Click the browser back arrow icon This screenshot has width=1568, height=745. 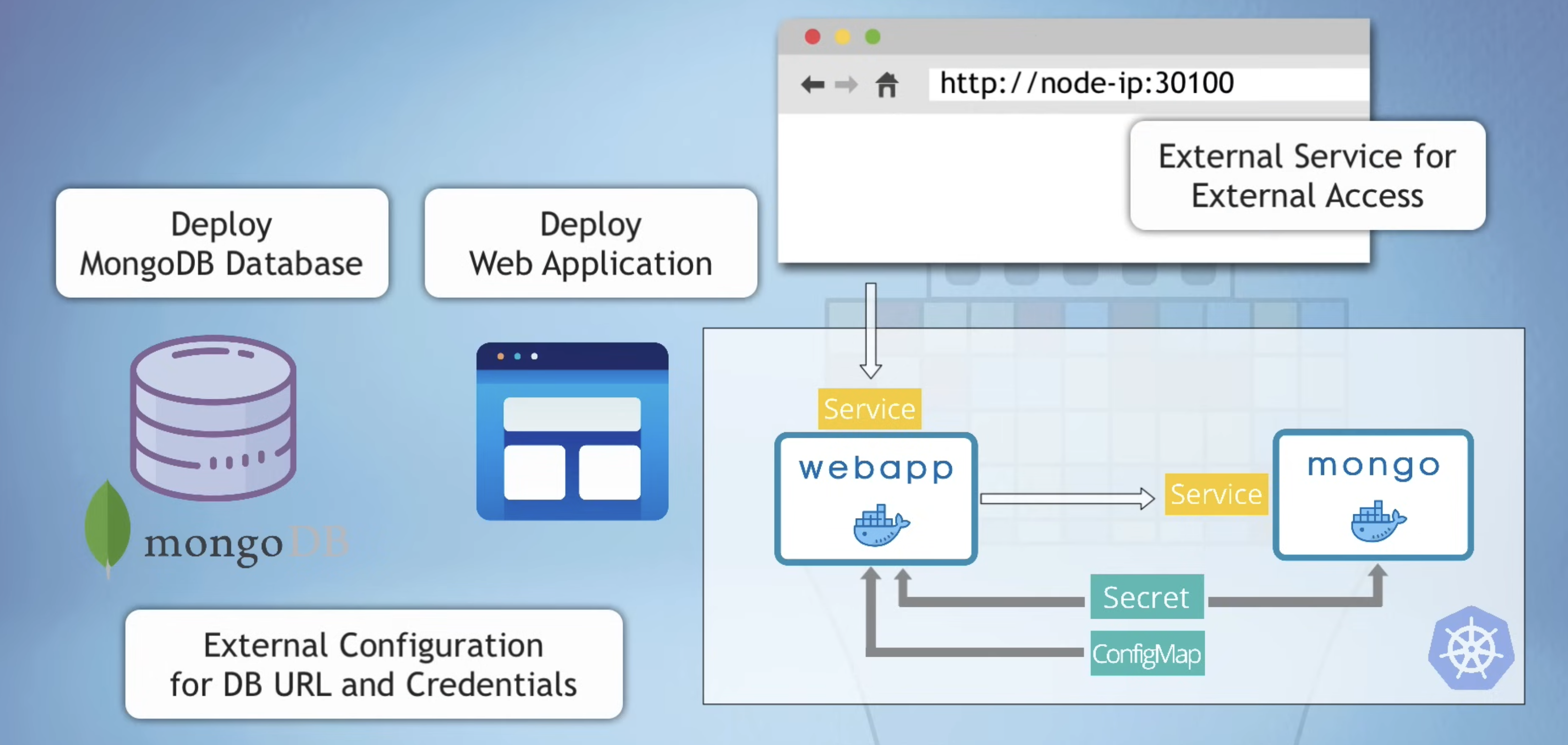click(x=813, y=84)
